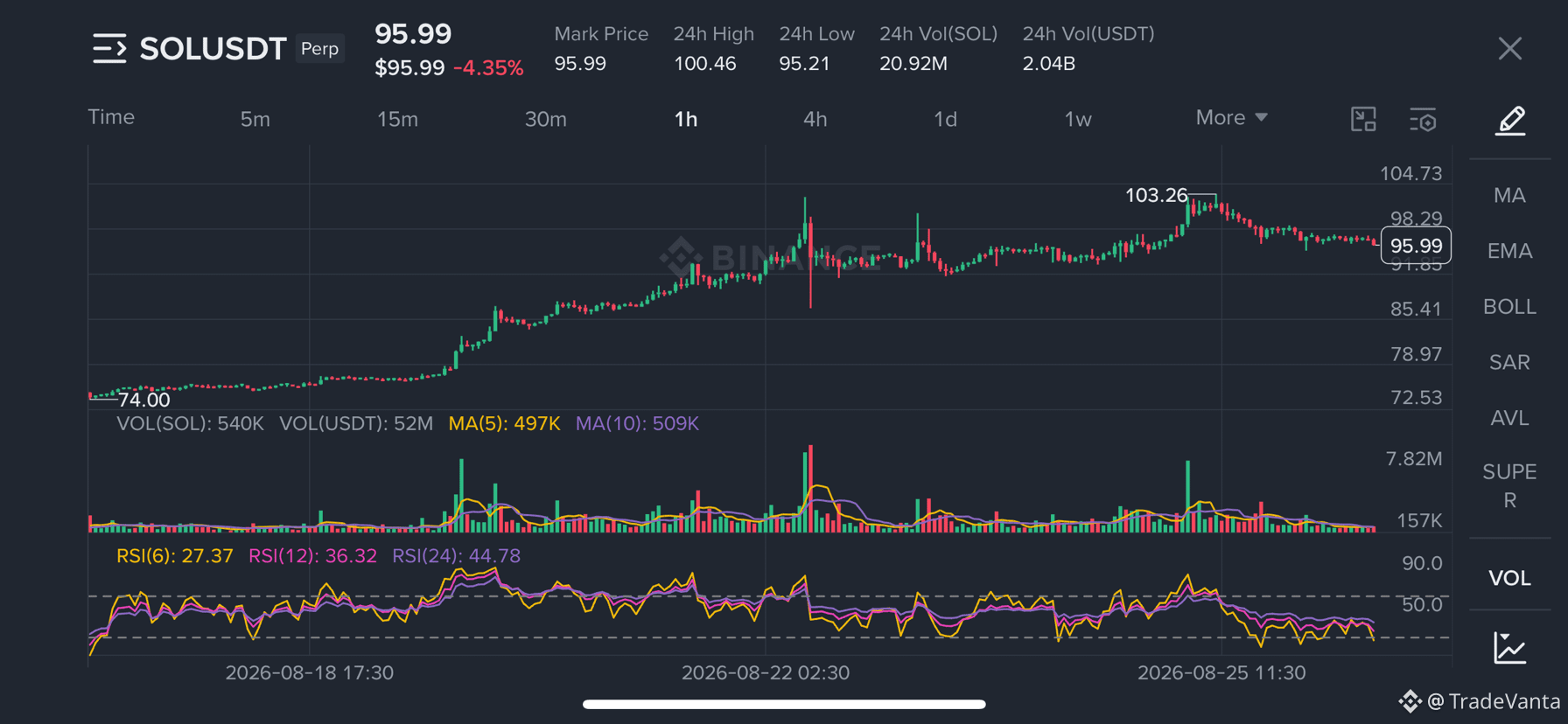Click the 24h Vol(SOL) value 20.92M
Viewport: 1568px width, 724px height.
point(913,64)
